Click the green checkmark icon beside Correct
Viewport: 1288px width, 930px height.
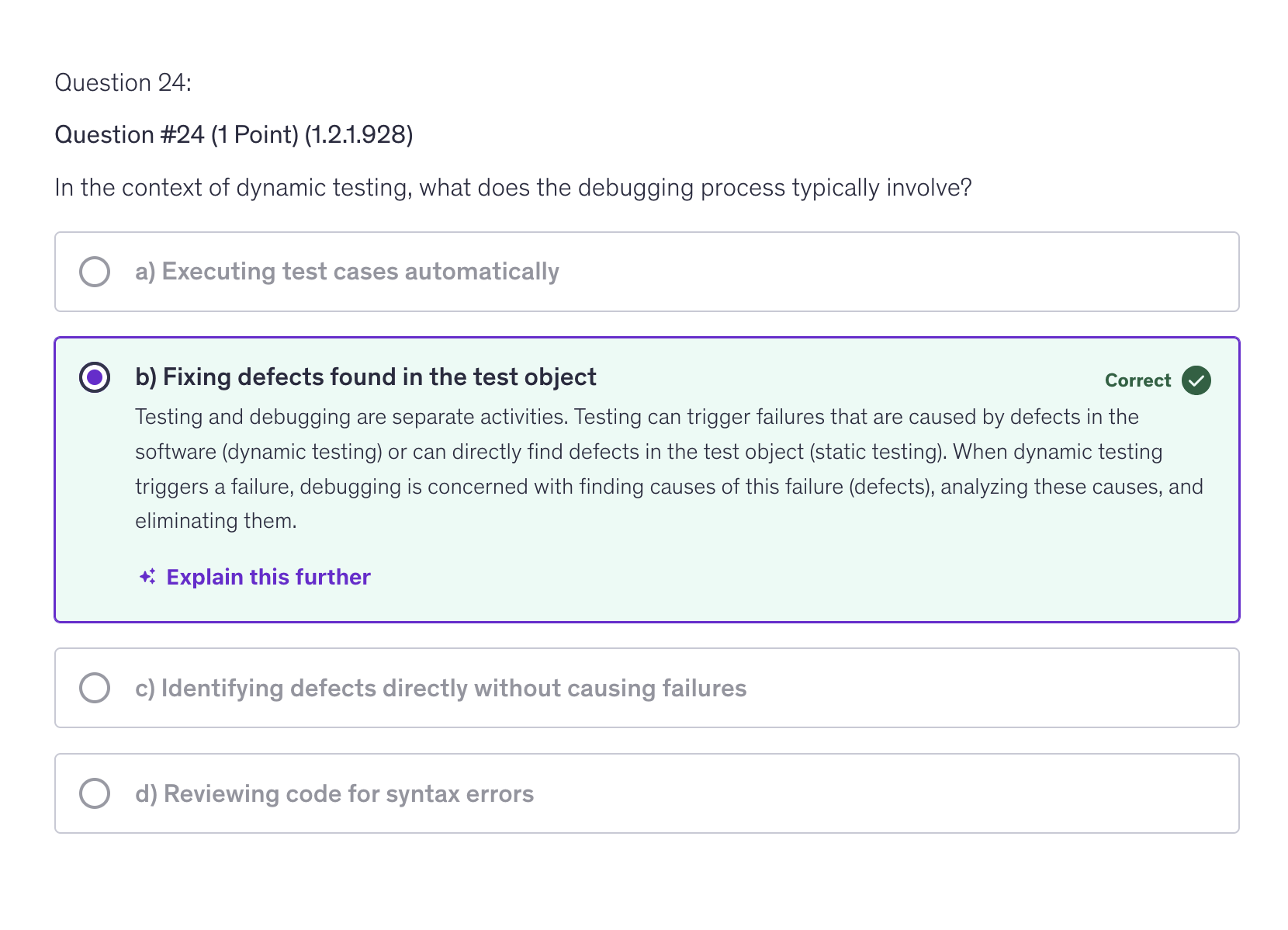[x=1196, y=380]
